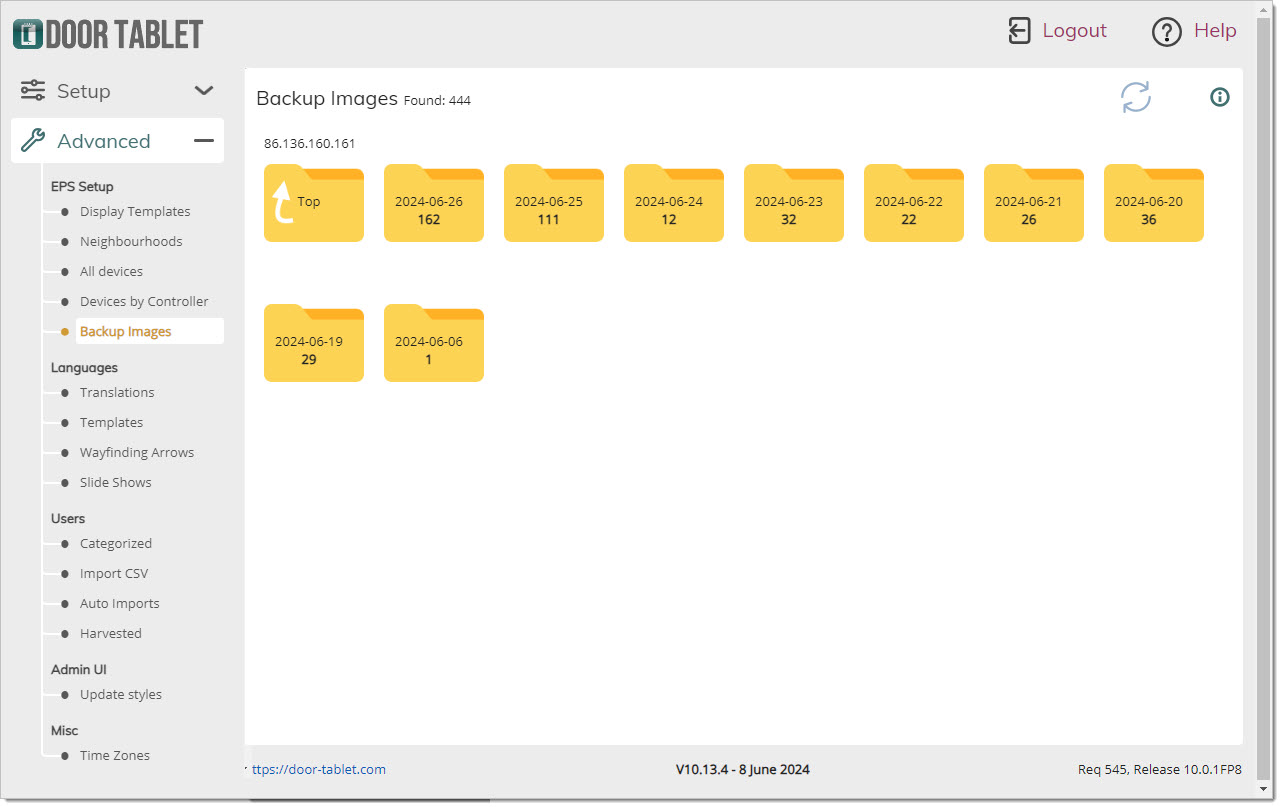Open the Time Zones setting
The image size is (1281, 807).
[x=115, y=756]
